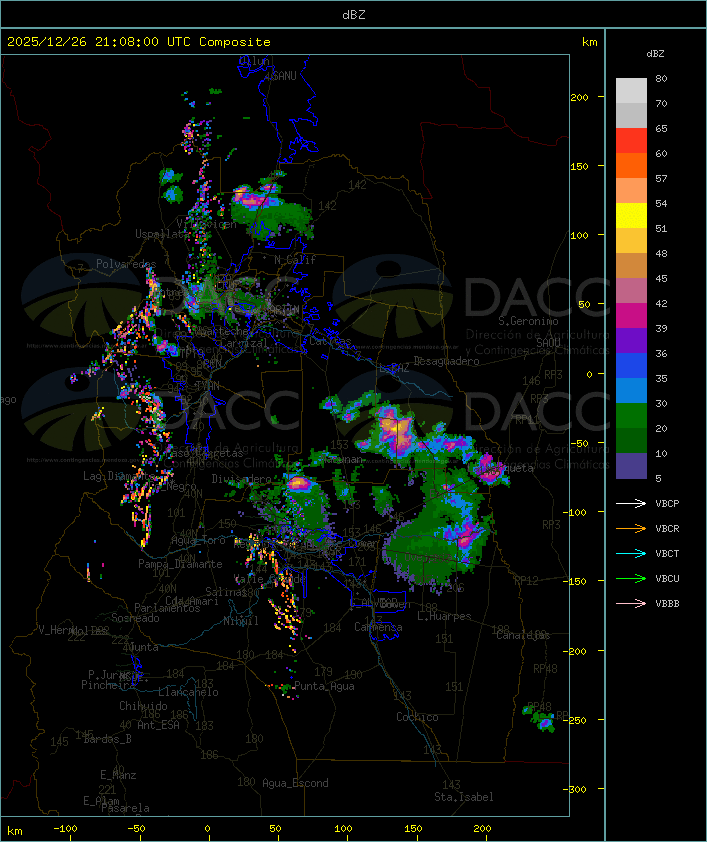Click the Uspallata place label

click(162, 234)
